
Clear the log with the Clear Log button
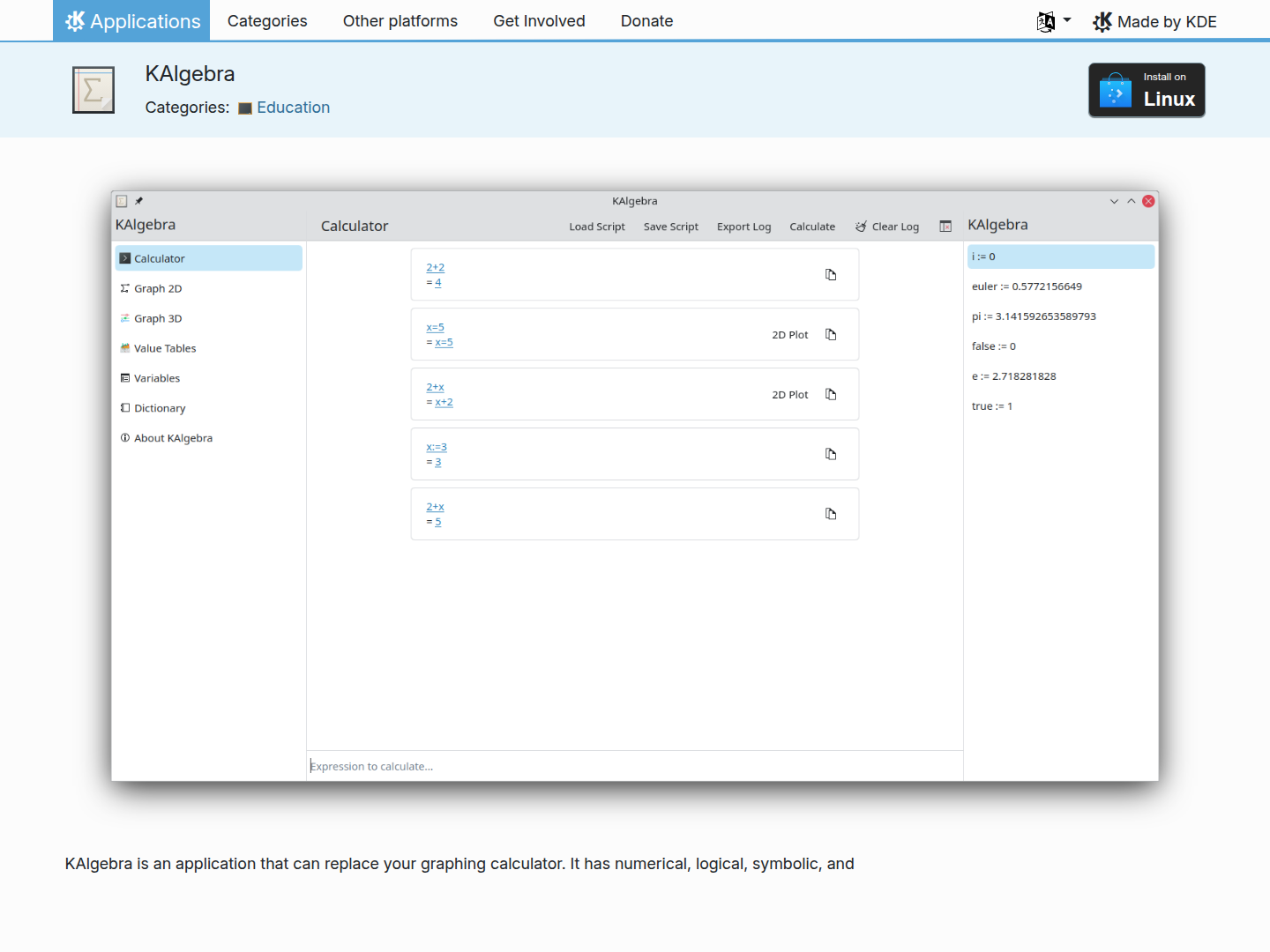click(887, 227)
